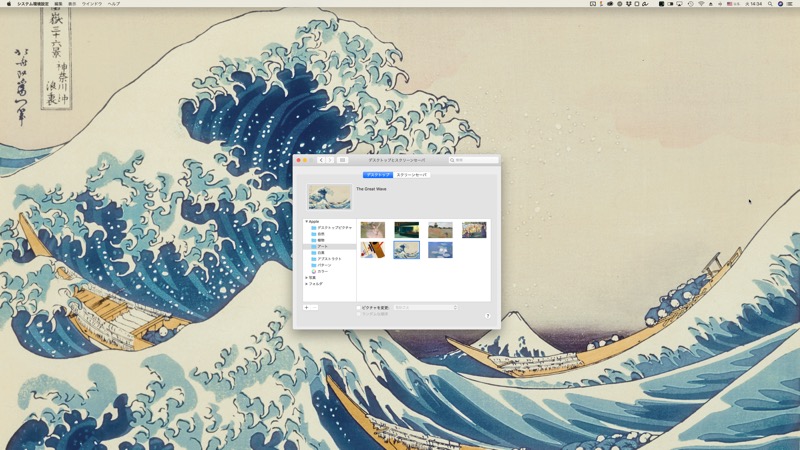Select the blue water lilies painting thumbnail

point(440,249)
